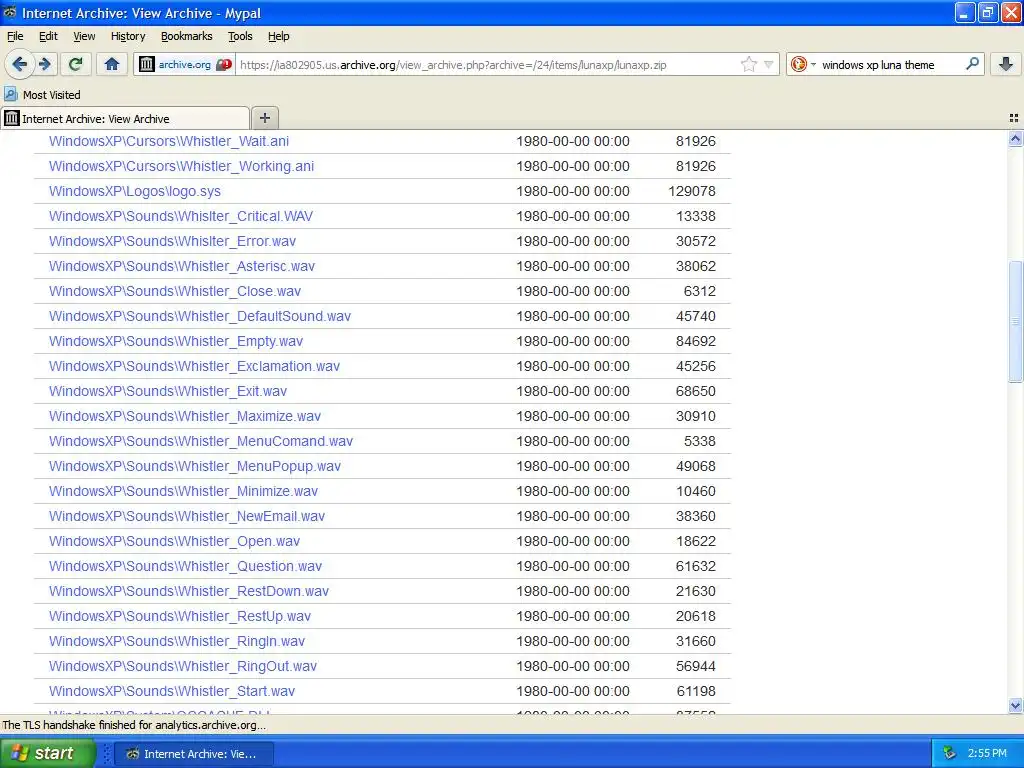This screenshot has height=768, width=1024.
Task: Open Whistler_Exclamation.wav sound link
Action: 195,366
